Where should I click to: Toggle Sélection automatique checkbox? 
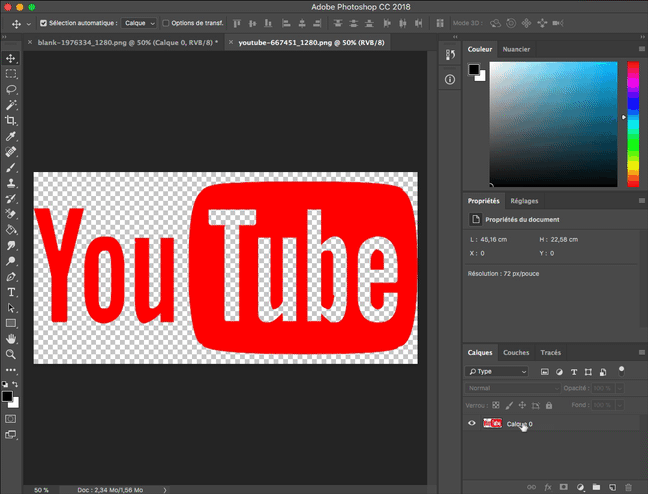click(43, 23)
